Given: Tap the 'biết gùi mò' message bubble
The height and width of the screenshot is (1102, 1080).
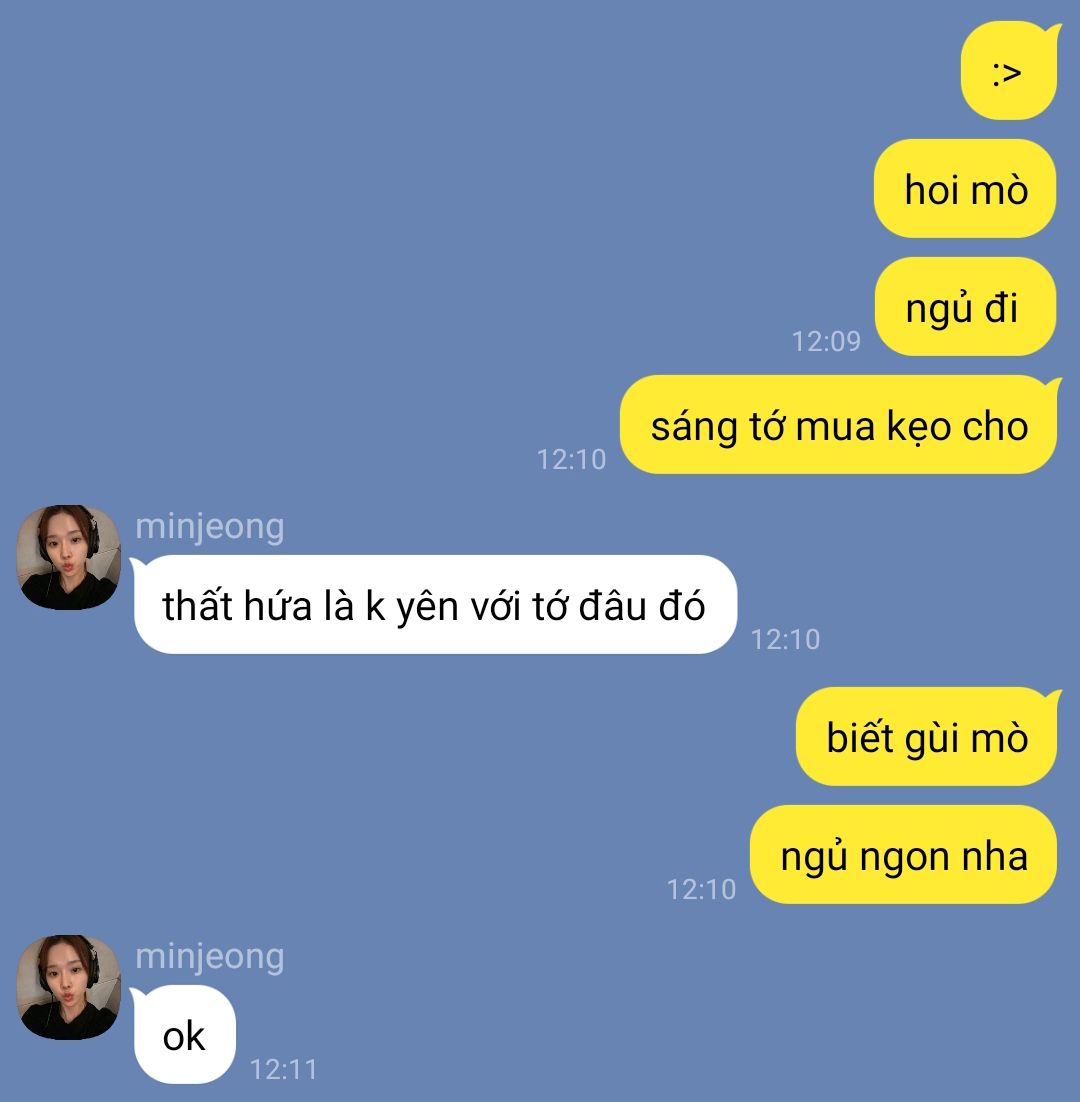Looking at the screenshot, I should click(x=928, y=737).
